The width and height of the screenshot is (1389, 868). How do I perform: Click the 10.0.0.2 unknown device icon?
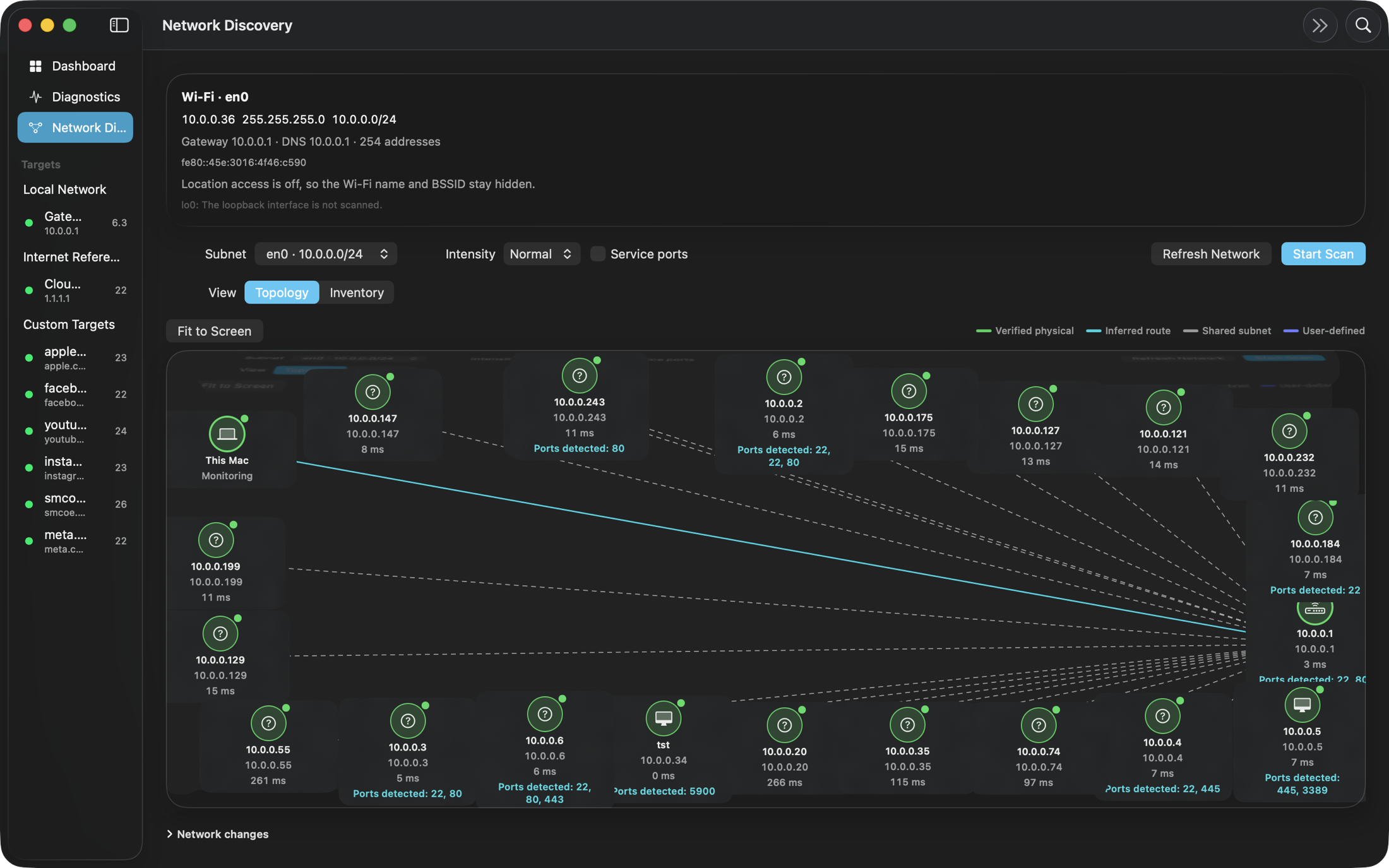click(x=784, y=377)
